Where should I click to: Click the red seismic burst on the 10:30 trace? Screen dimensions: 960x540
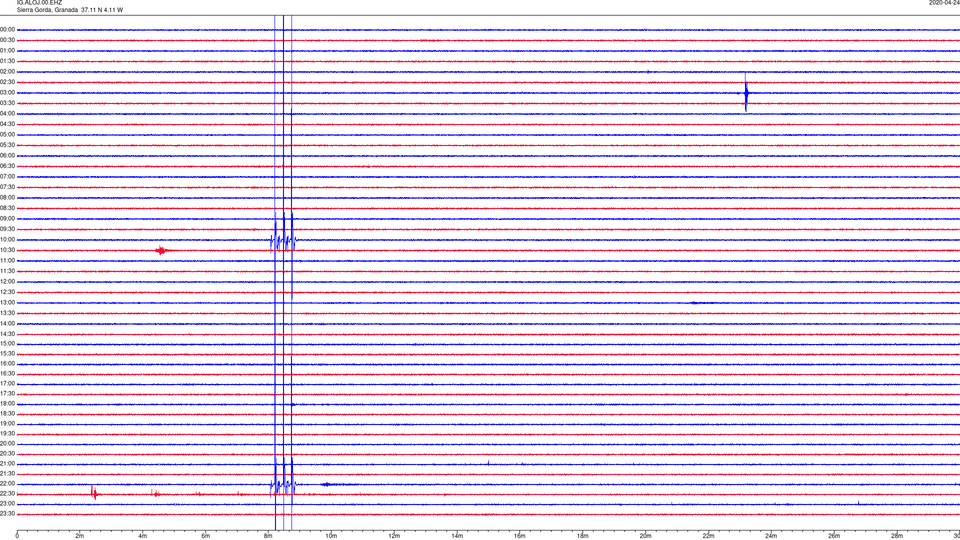pos(162,250)
